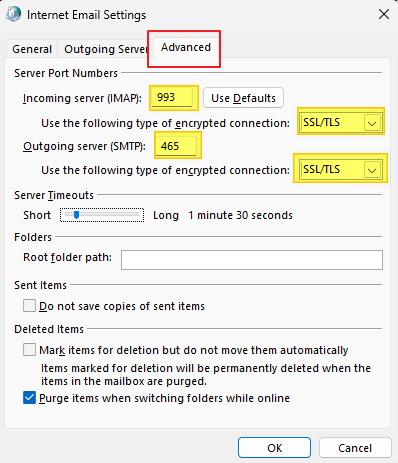Switch to the Outgoing Server tab
The height and width of the screenshot is (463, 398).
pyautogui.click(x=106, y=49)
